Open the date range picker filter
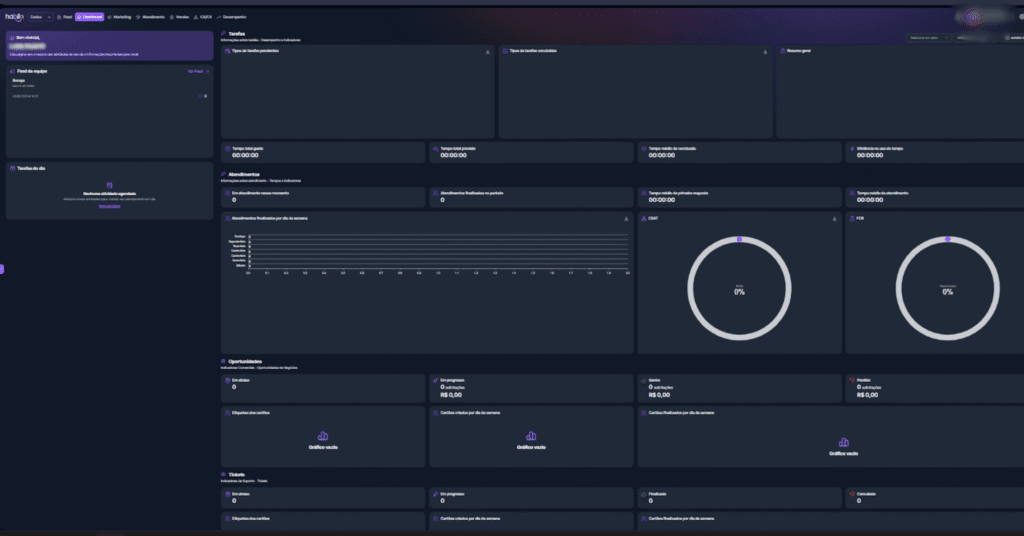 (975, 37)
